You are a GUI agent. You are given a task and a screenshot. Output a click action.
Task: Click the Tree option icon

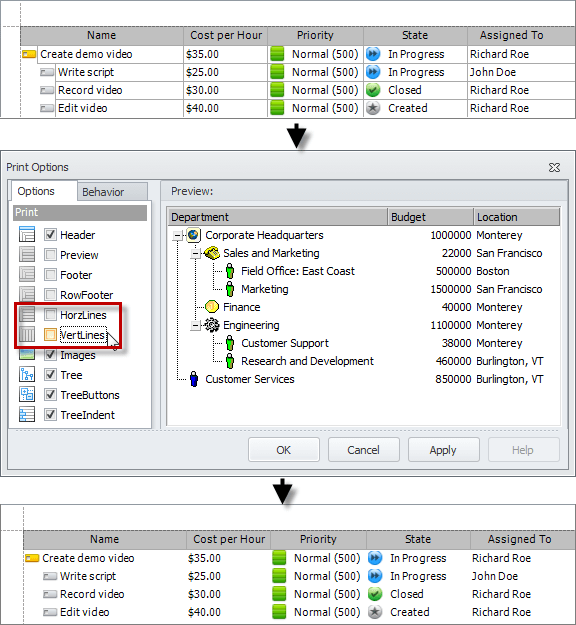[x=27, y=375]
